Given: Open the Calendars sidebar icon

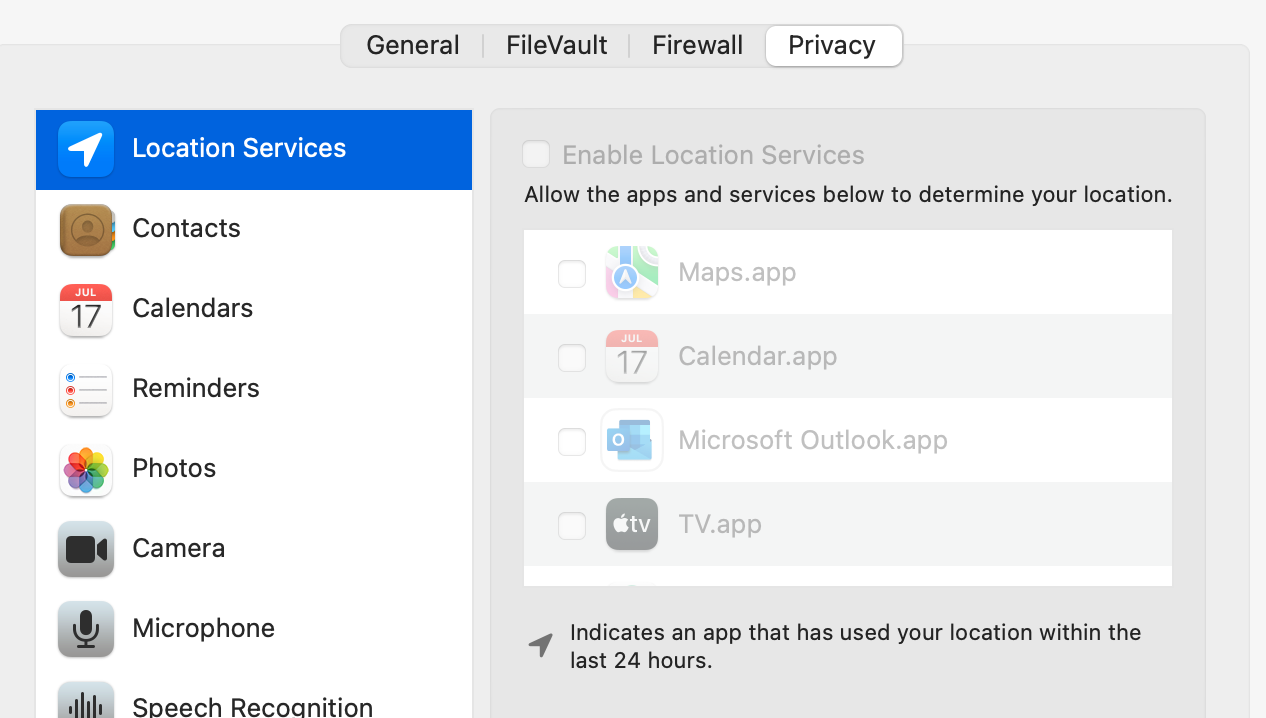Looking at the screenshot, I should (86, 309).
